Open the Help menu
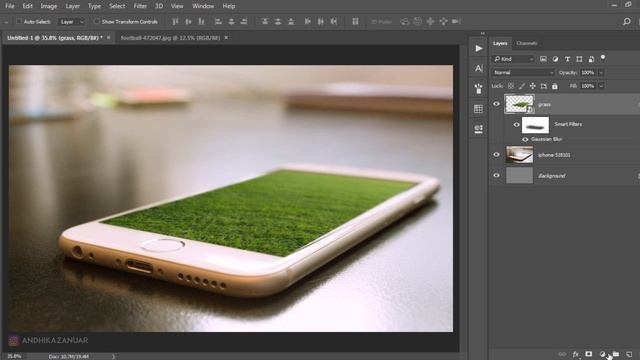This screenshot has width=640, height=360. (229, 6)
